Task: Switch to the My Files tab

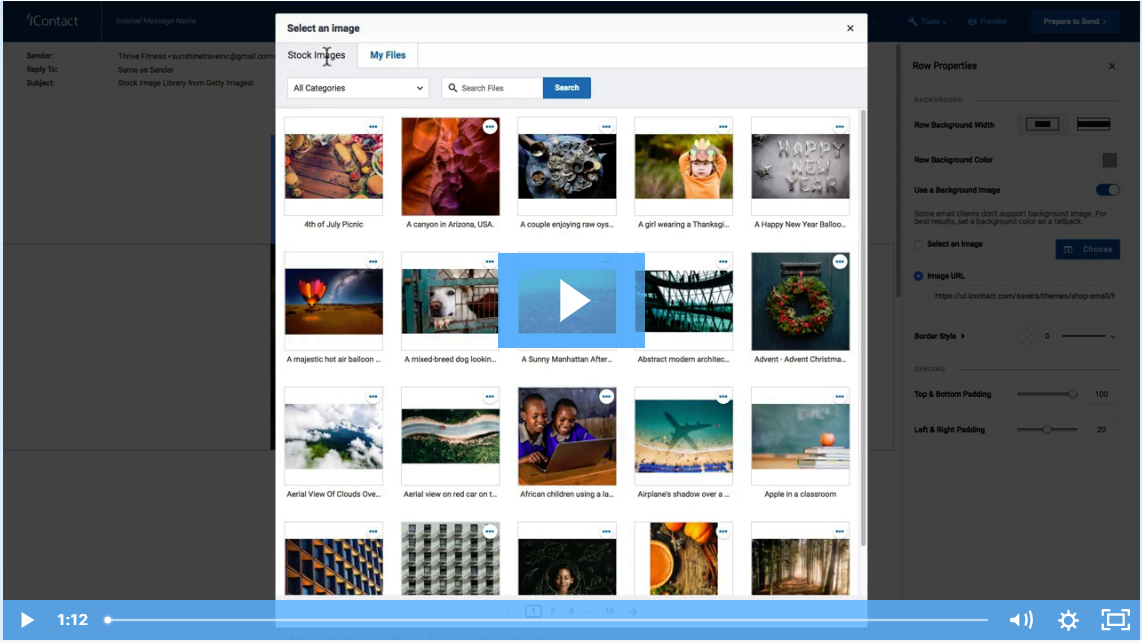Action: pyautogui.click(x=387, y=56)
